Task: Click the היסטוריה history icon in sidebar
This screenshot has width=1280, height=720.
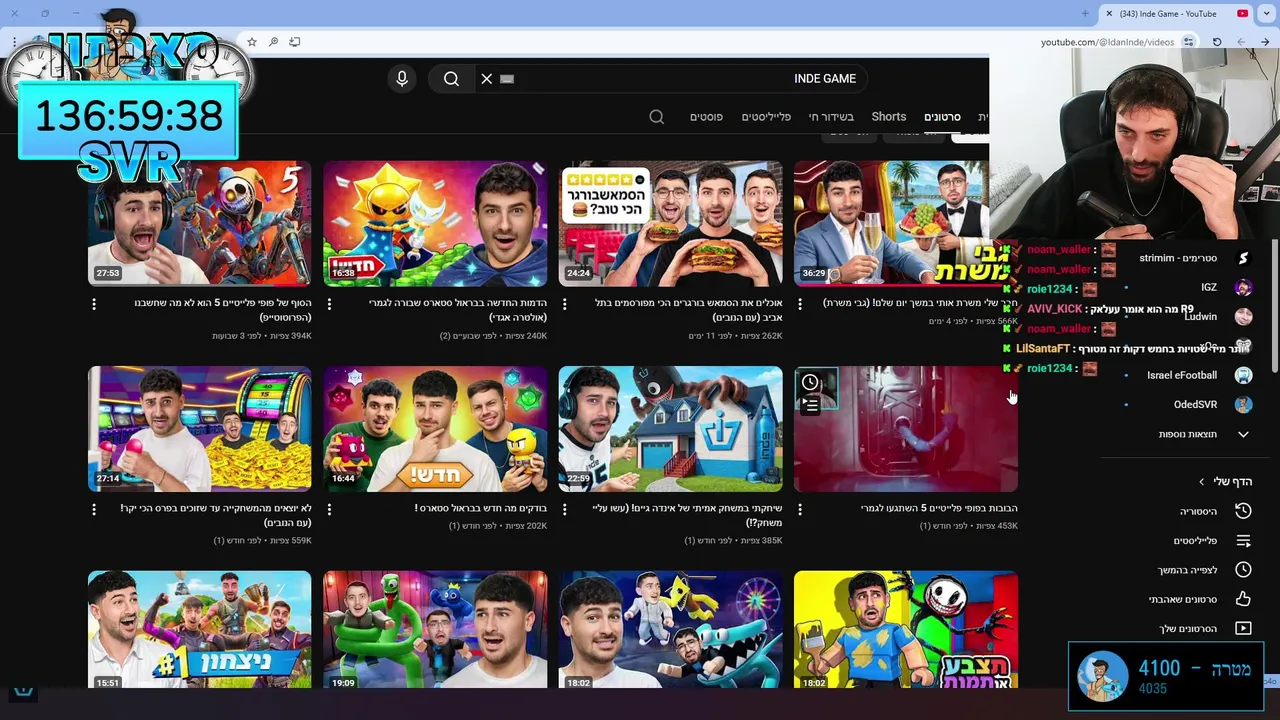Action: tap(1243, 511)
